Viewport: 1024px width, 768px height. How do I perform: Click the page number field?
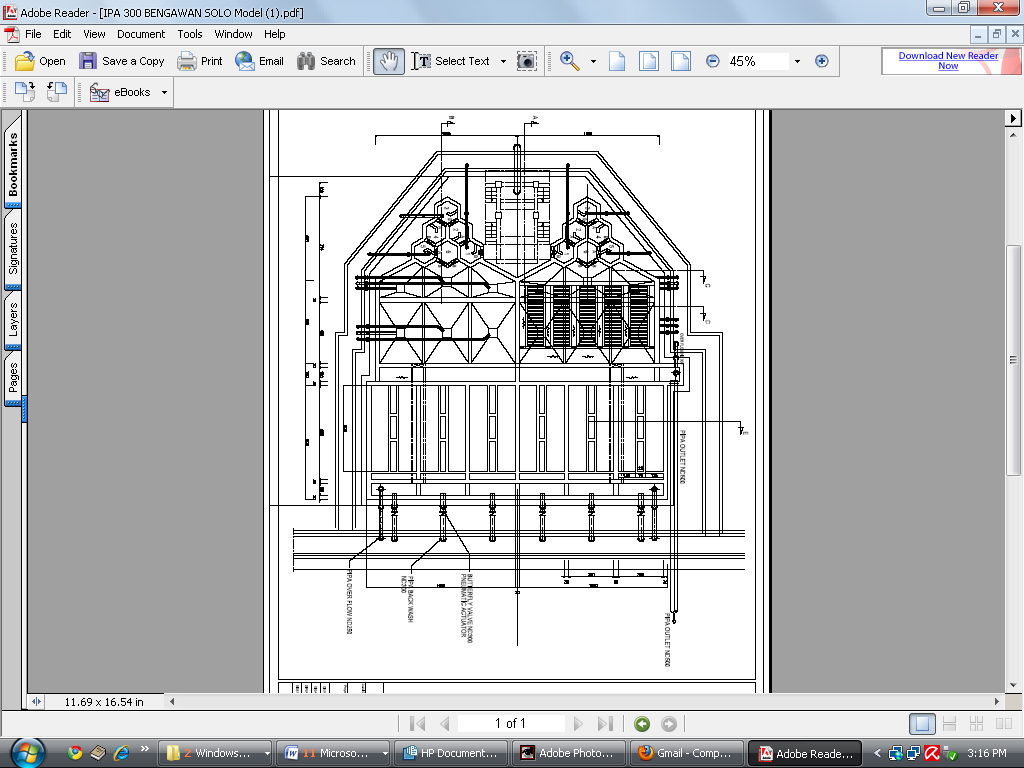click(510, 724)
